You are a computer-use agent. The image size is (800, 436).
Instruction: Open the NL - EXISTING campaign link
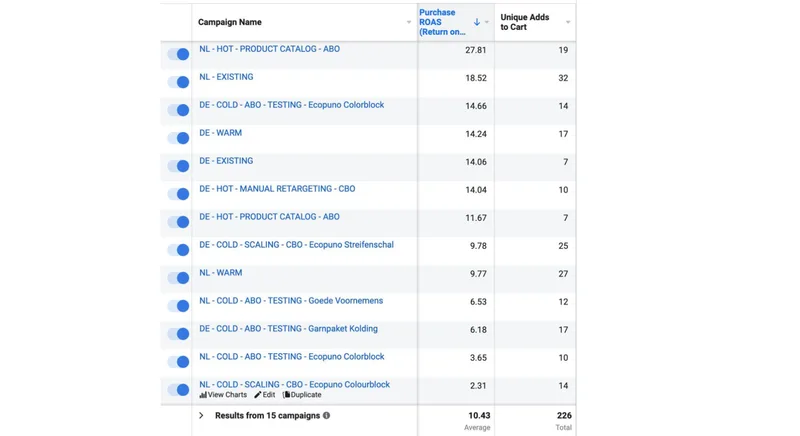[226, 77]
